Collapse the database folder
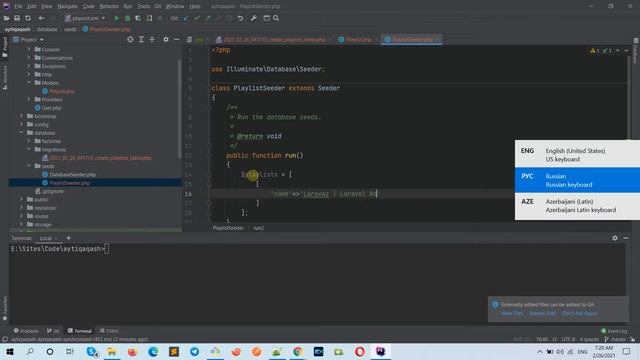This screenshot has width=640, height=360. point(22,133)
